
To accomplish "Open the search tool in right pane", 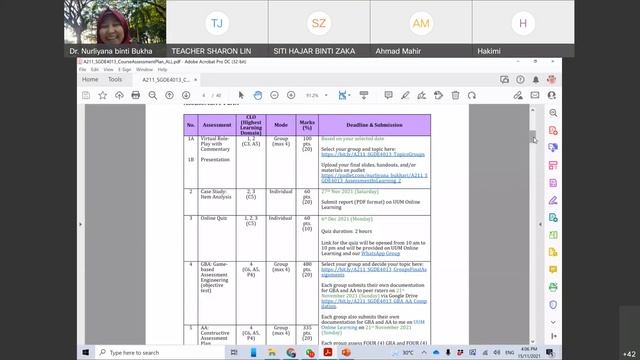I will (x=553, y=113).
